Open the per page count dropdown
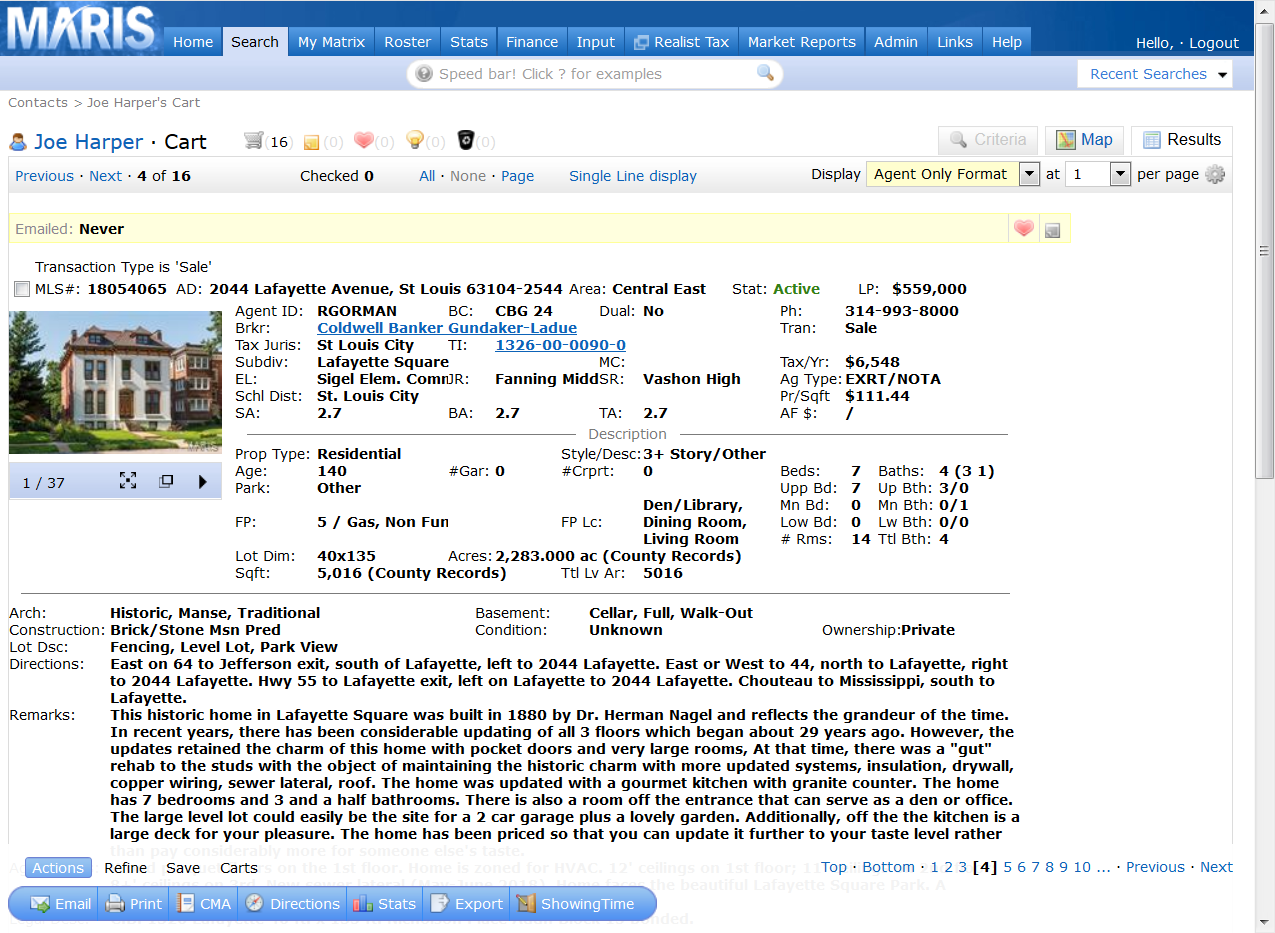Image resolution: width=1275 pixels, height=933 pixels. click(1119, 174)
